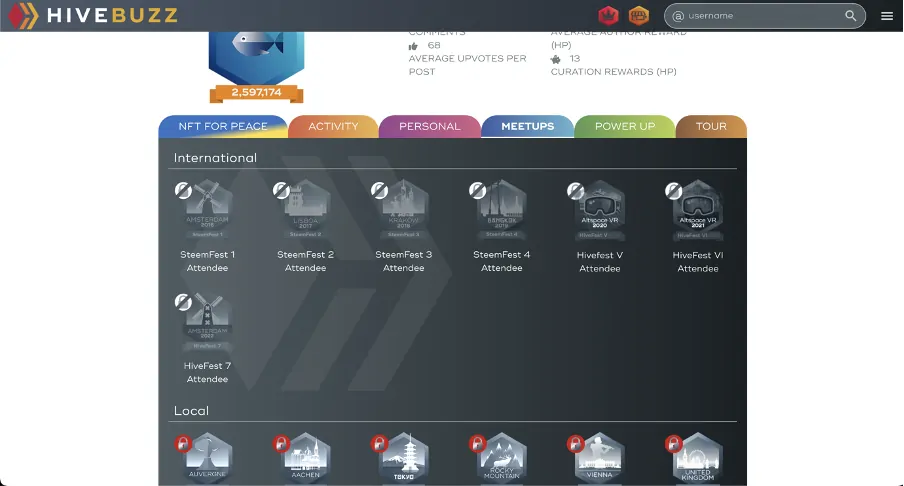
Task: Switch to NFT FOR PEACE tab
Action: [223, 126]
